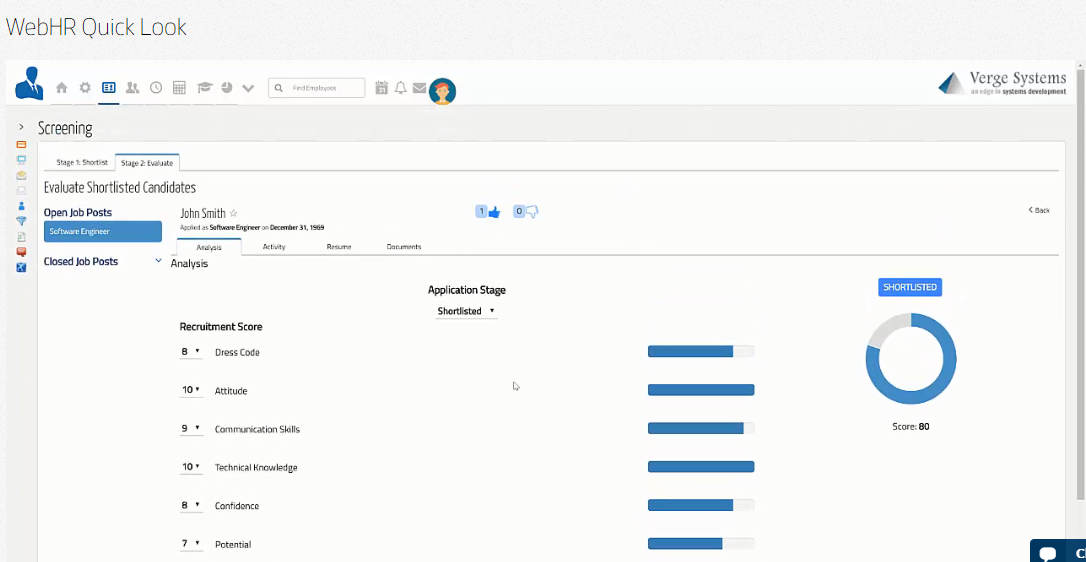Open the Application Stage Shortlisted dropdown
The image size is (1086, 562).
coord(466,311)
